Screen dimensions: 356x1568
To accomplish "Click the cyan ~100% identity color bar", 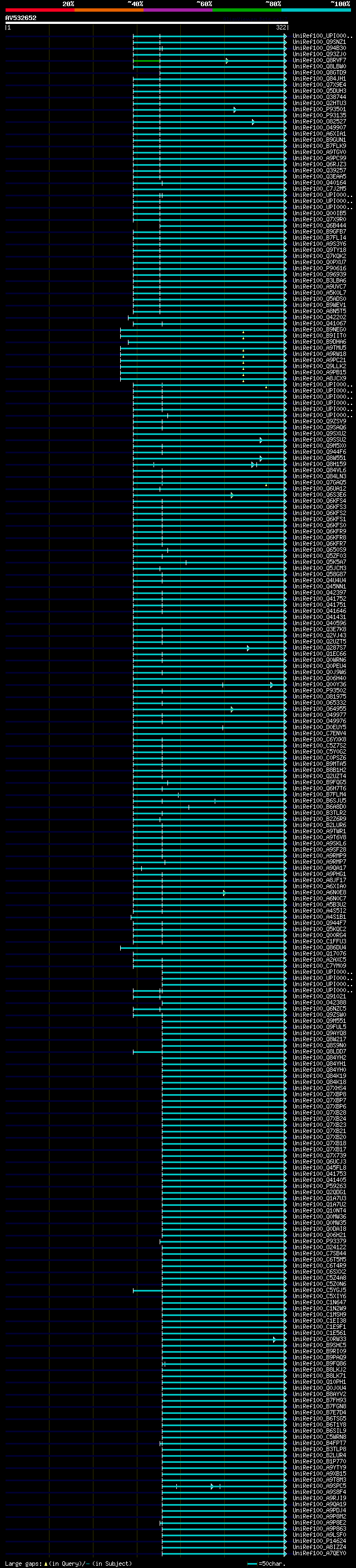I will [317, 10].
